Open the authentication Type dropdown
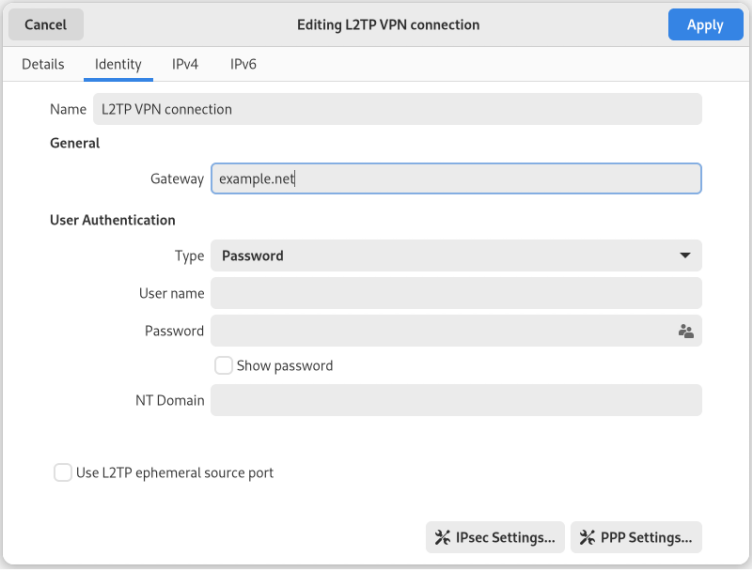Viewport: 752px width, 571px height. (x=456, y=256)
